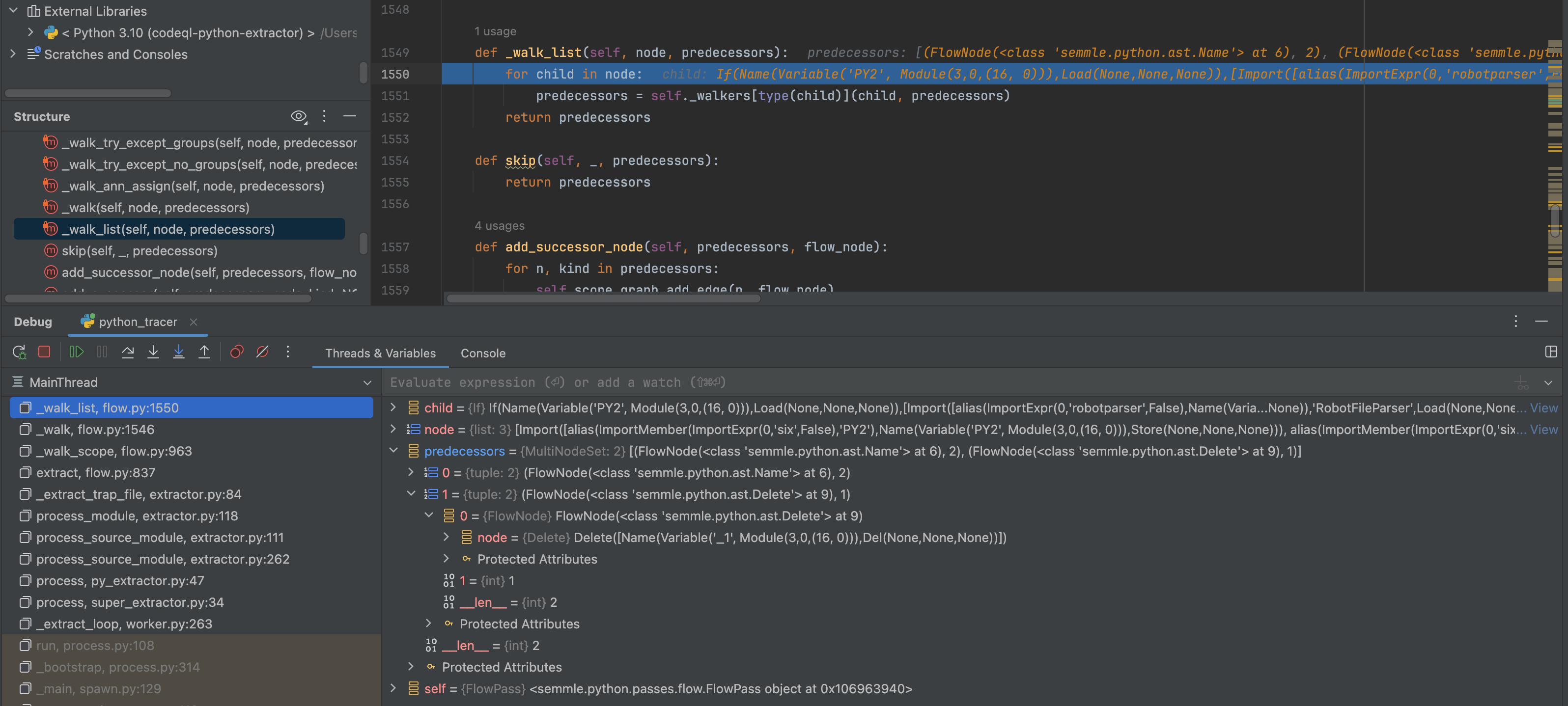Screen dimensions: 1568x706
Task: Click the editor vertical scrollbar thumb
Action: (x=1555, y=220)
